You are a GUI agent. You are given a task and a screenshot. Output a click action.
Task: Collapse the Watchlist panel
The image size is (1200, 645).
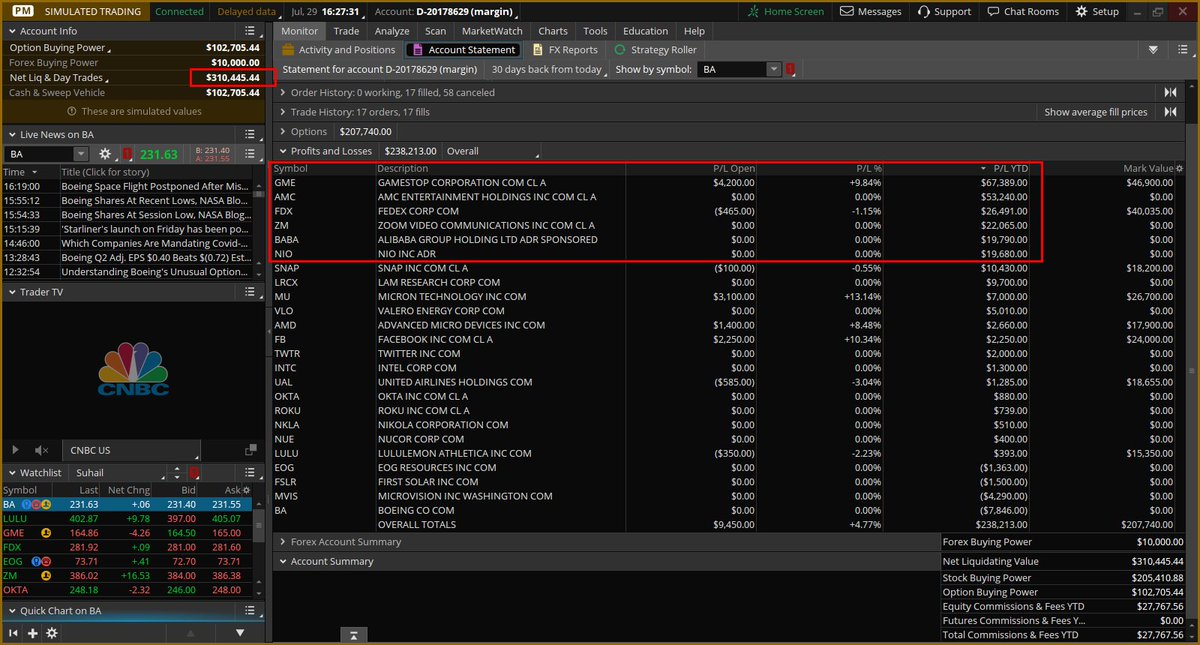[x=11, y=472]
